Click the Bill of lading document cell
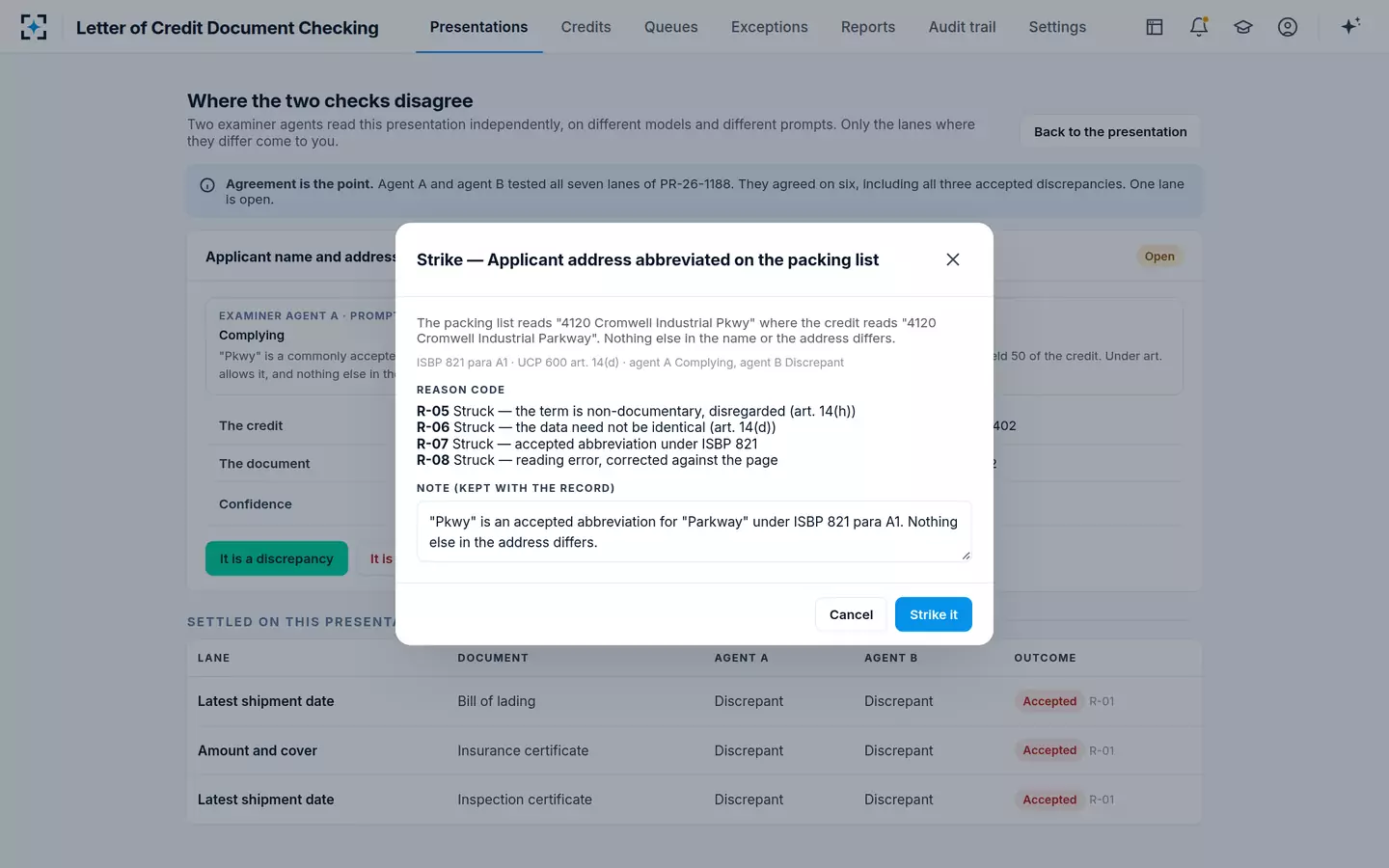Screen dimensions: 1389x868 pyautogui.click(x=496, y=701)
